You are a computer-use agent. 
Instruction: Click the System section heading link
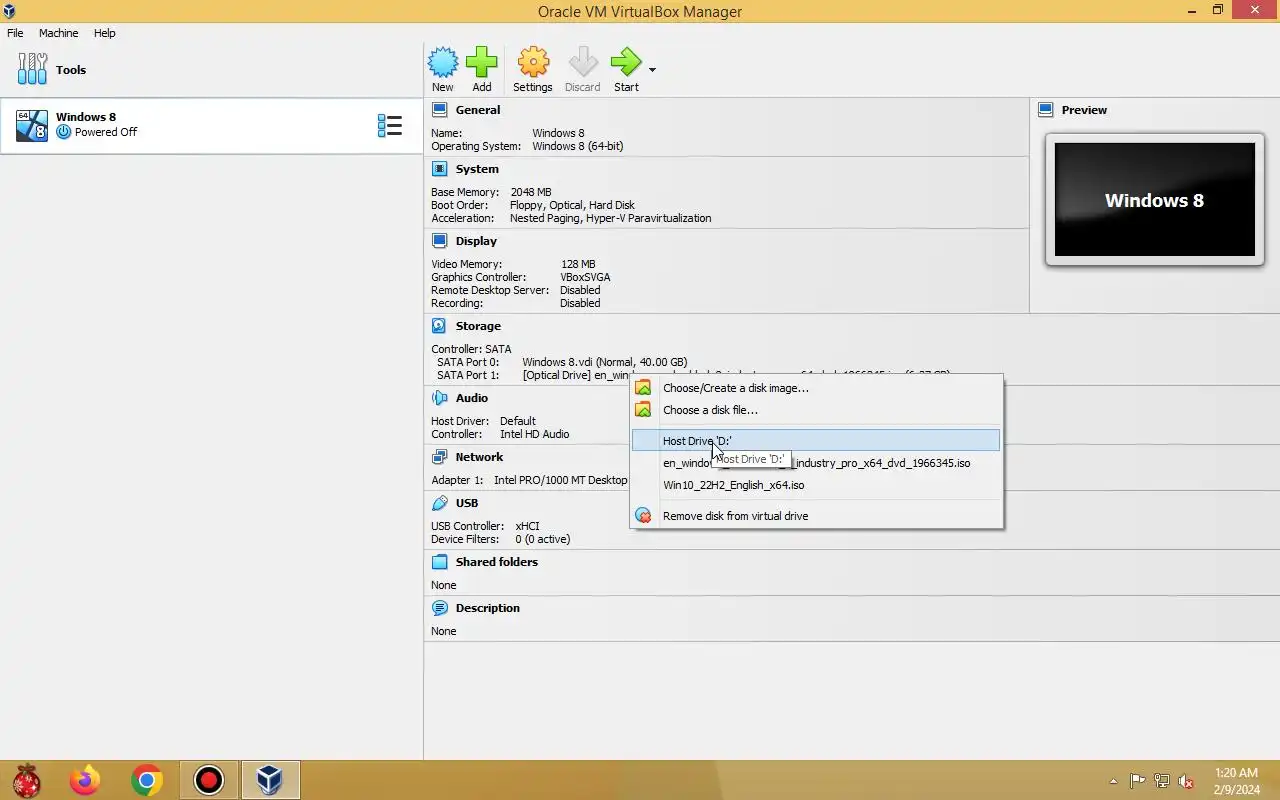(477, 169)
